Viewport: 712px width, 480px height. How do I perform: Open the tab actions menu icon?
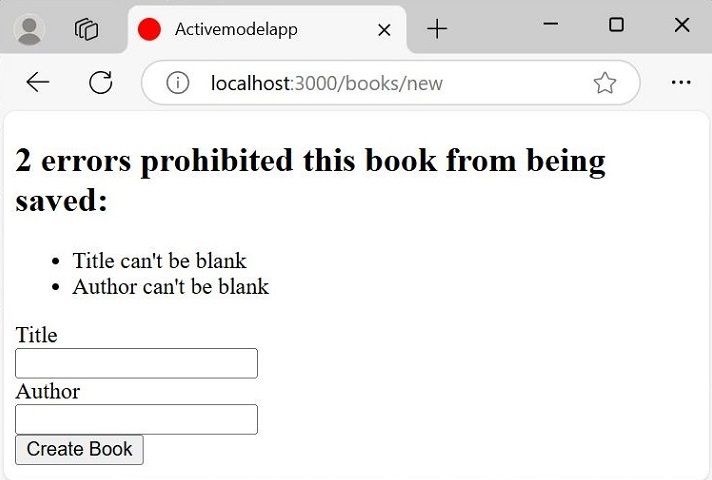coord(87,29)
